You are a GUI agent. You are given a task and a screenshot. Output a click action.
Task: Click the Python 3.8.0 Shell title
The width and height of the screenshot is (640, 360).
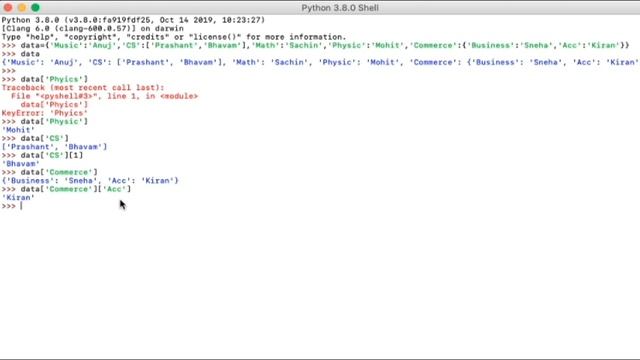(340, 8)
